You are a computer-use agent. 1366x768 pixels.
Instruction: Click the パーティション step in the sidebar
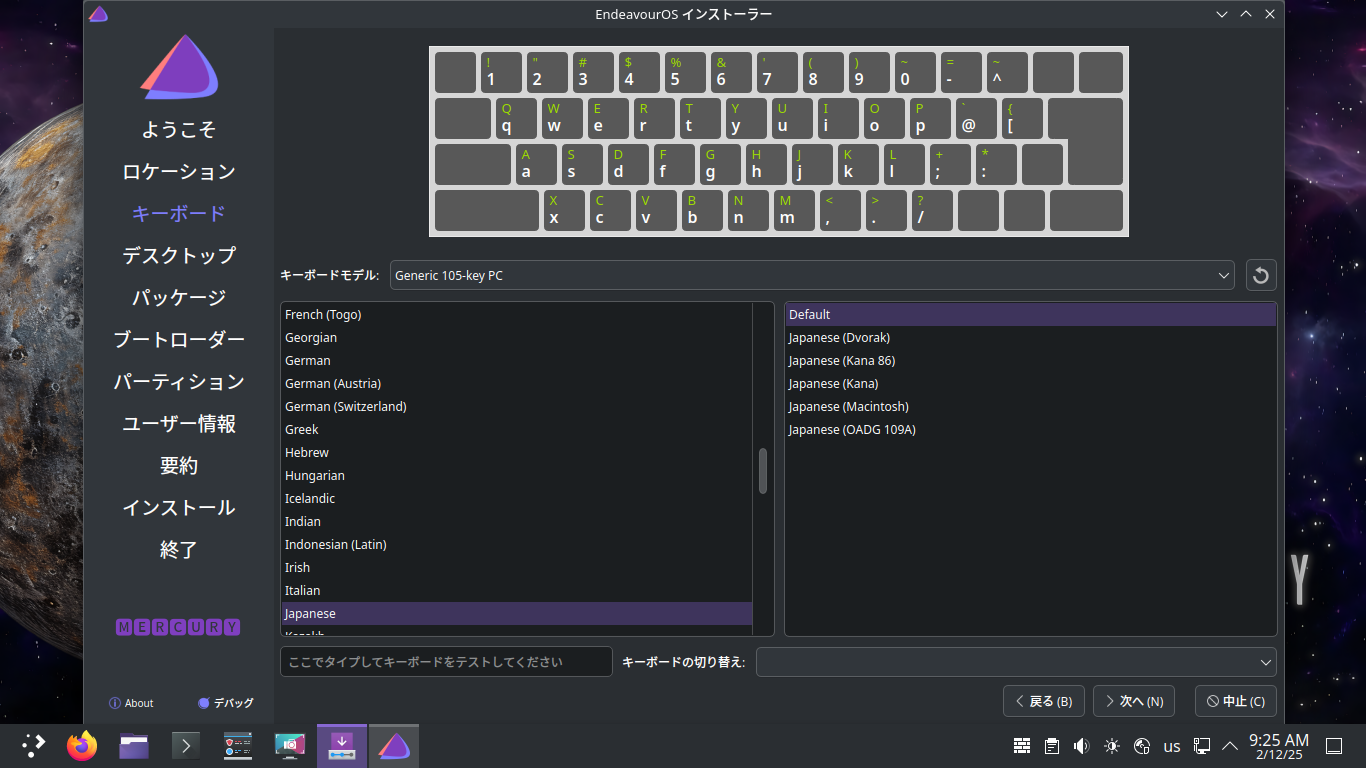click(179, 382)
